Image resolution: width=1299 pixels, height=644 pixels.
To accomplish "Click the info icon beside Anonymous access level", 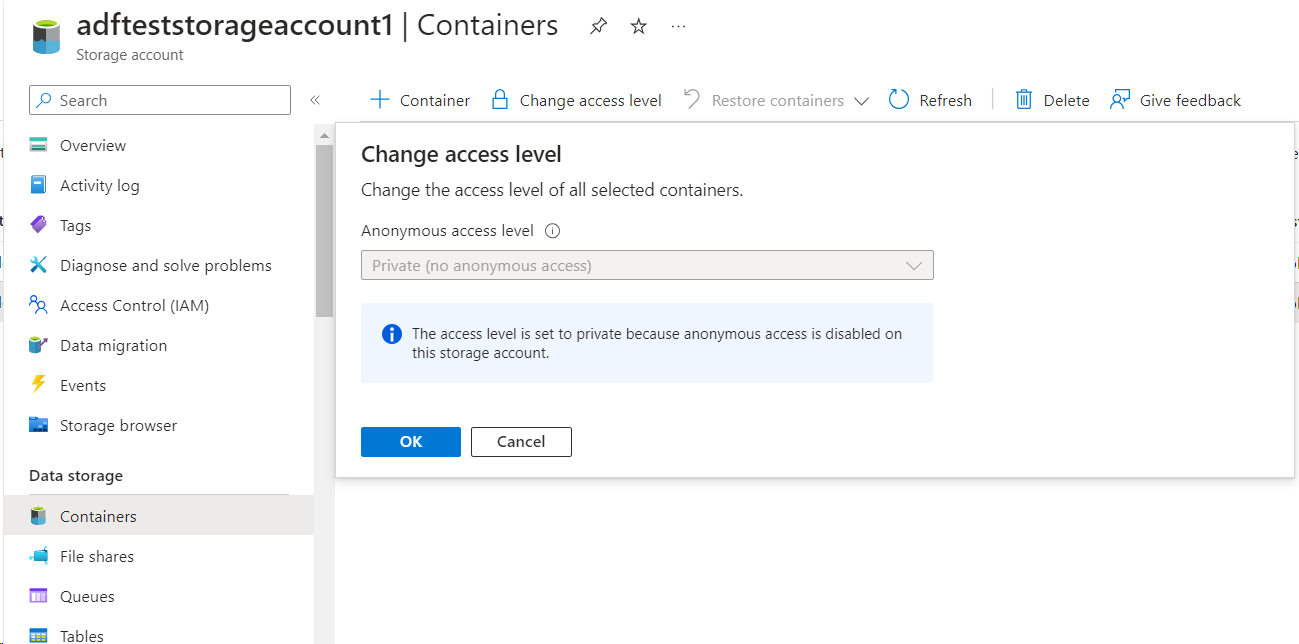I will 551,230.
